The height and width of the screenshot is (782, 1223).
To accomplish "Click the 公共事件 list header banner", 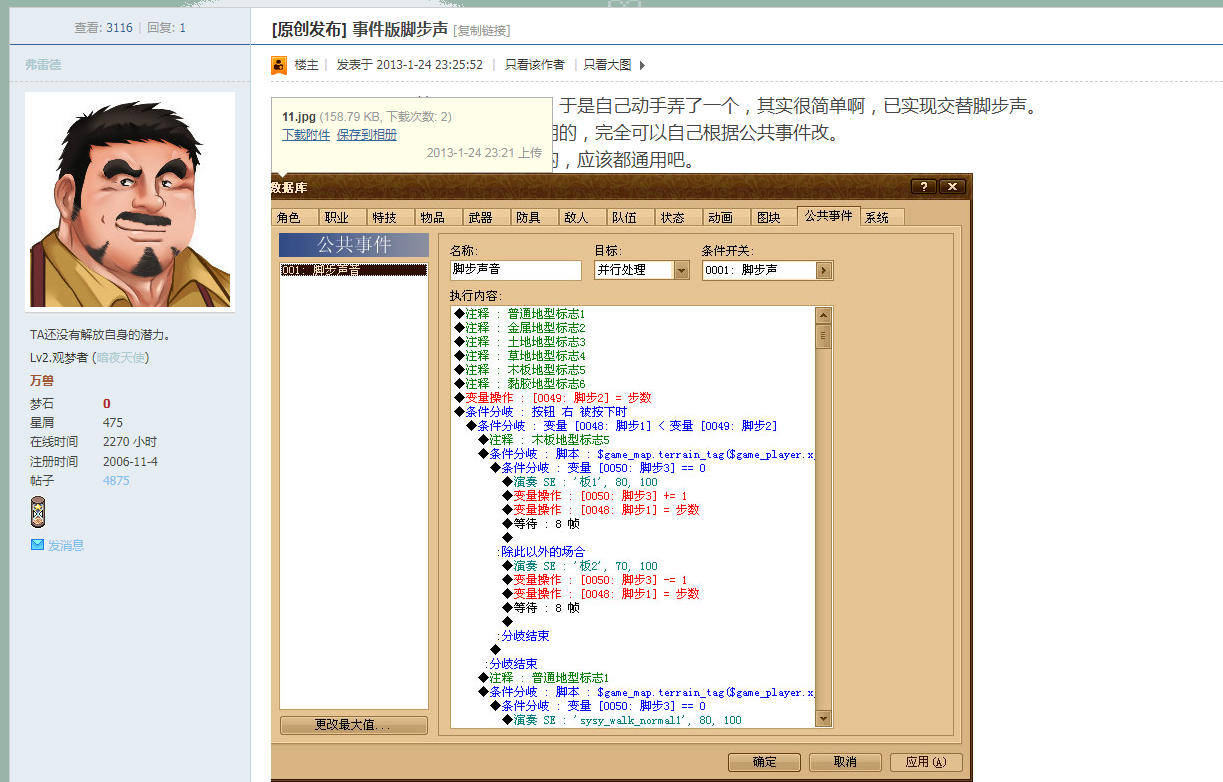I will 354,245.
